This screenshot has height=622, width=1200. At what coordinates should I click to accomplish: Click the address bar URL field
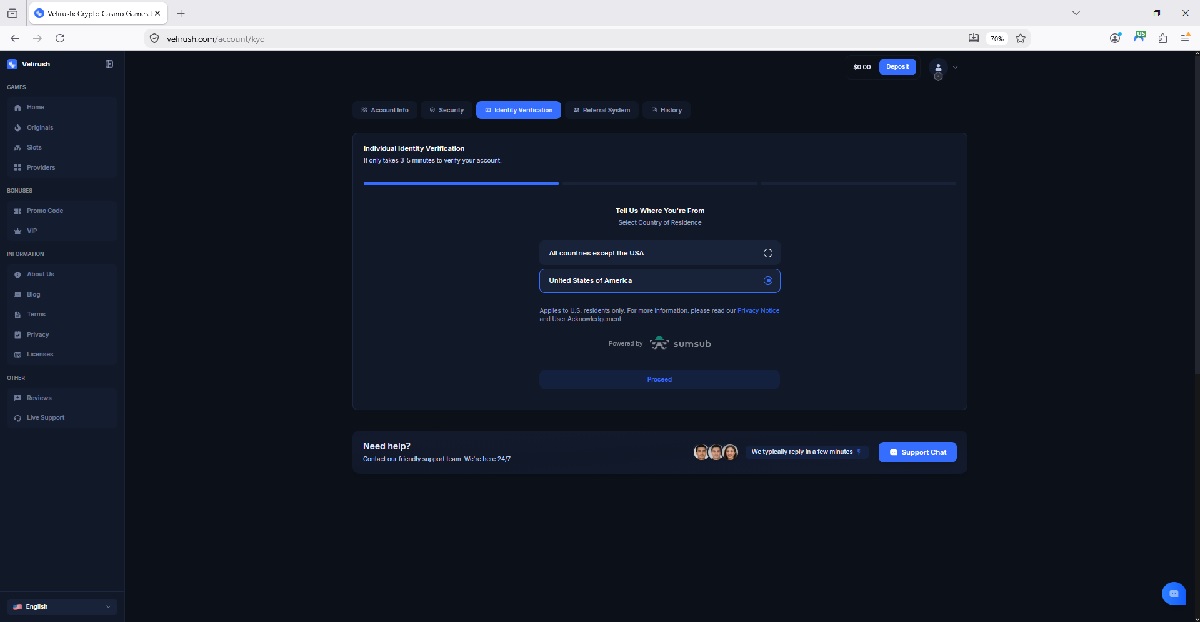[560, 38]
